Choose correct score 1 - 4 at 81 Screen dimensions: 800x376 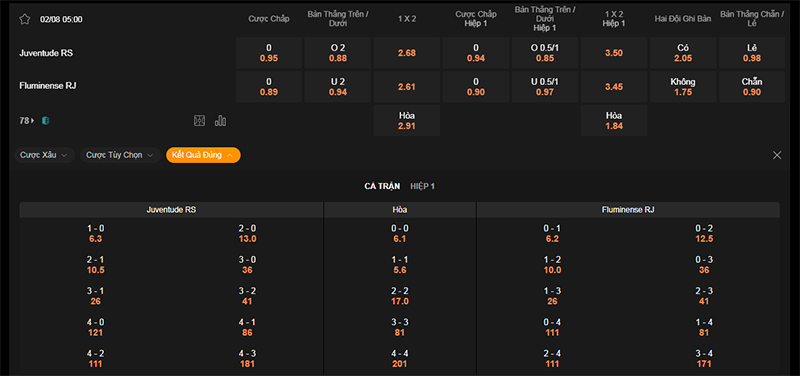[704, 328]
